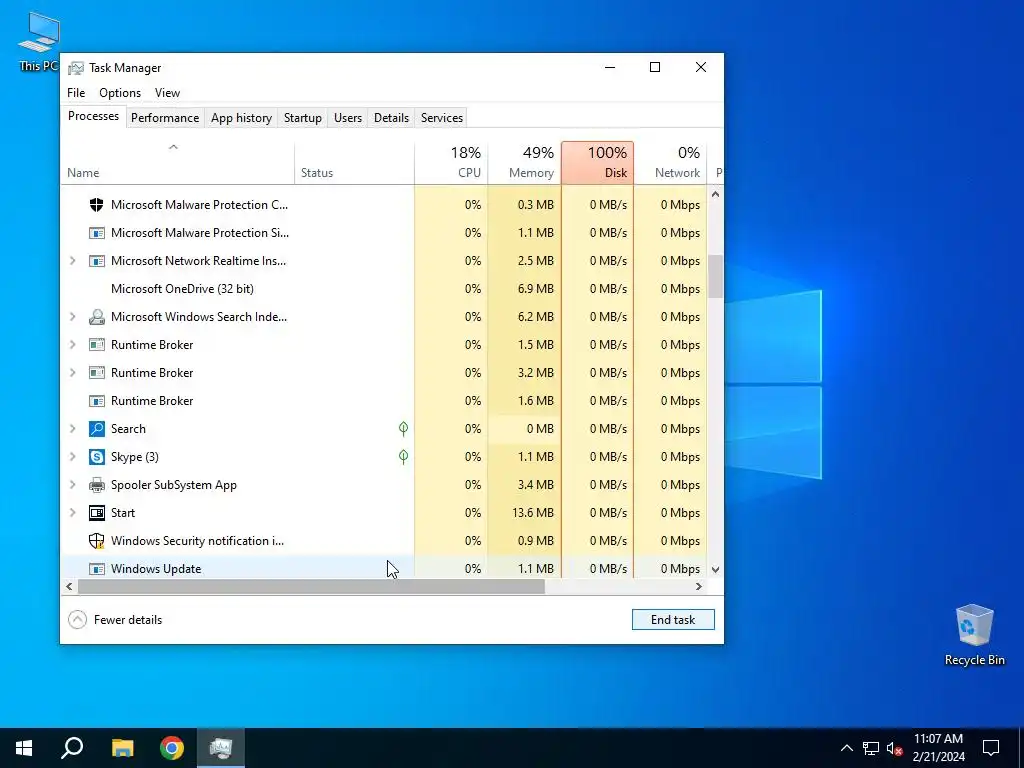Select the Windows Update process row

click(x=383, y=568)
